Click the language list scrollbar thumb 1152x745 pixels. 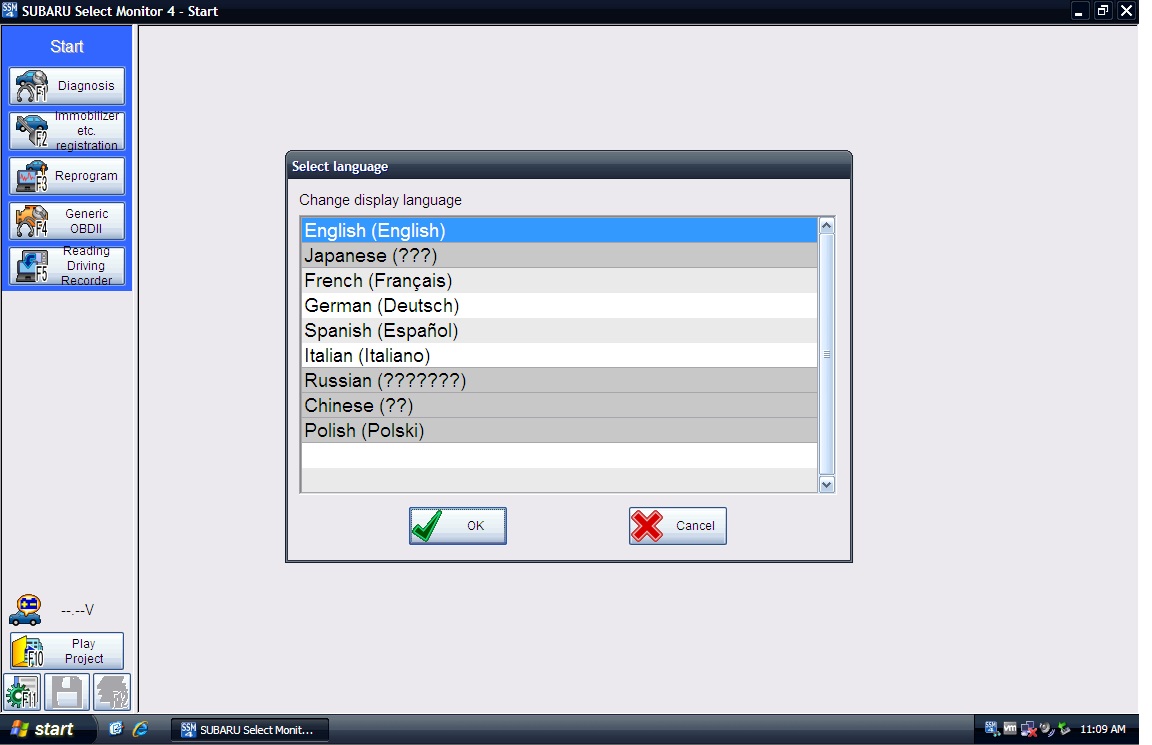(827, 355)
